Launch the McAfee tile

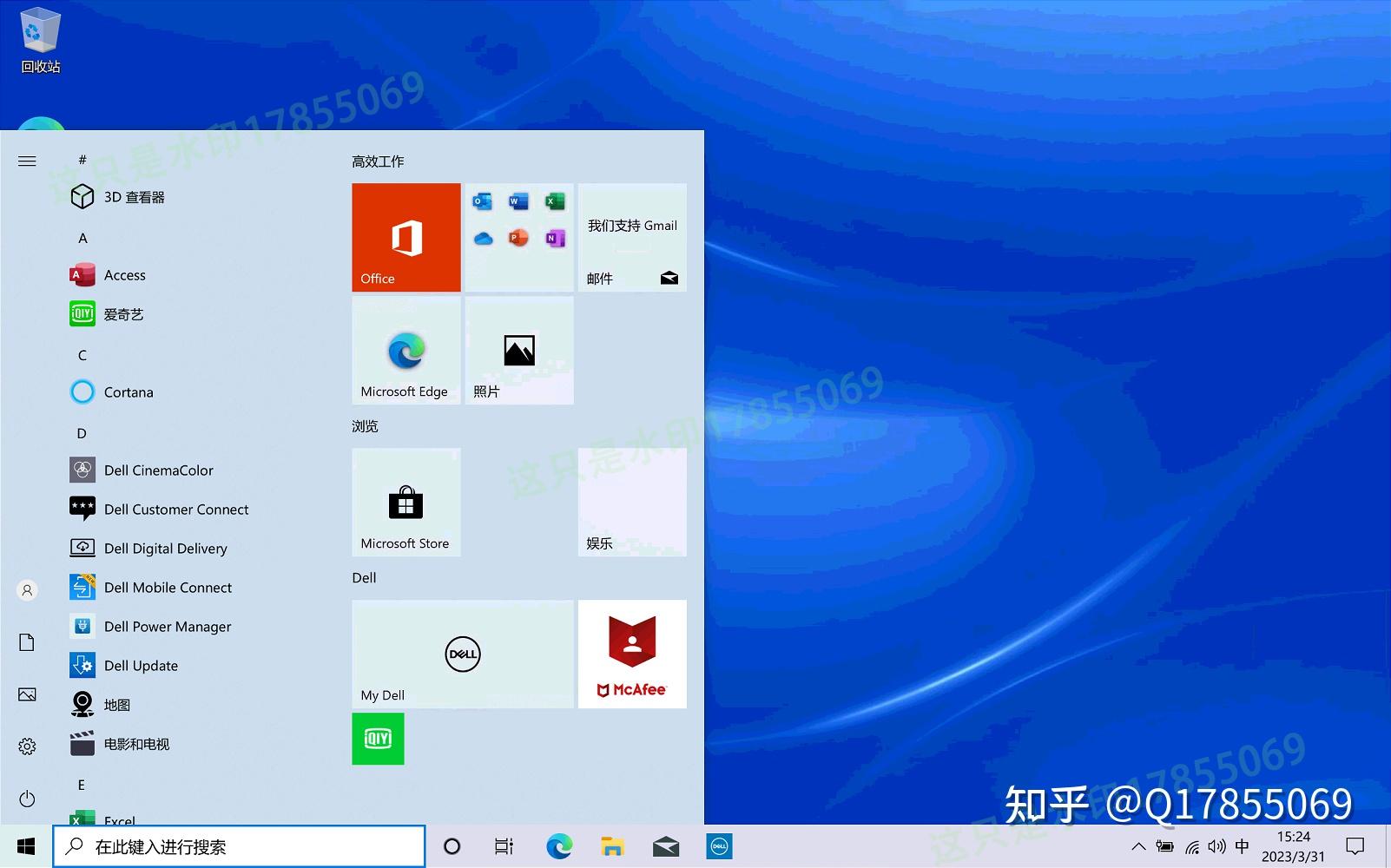point(631,654)
